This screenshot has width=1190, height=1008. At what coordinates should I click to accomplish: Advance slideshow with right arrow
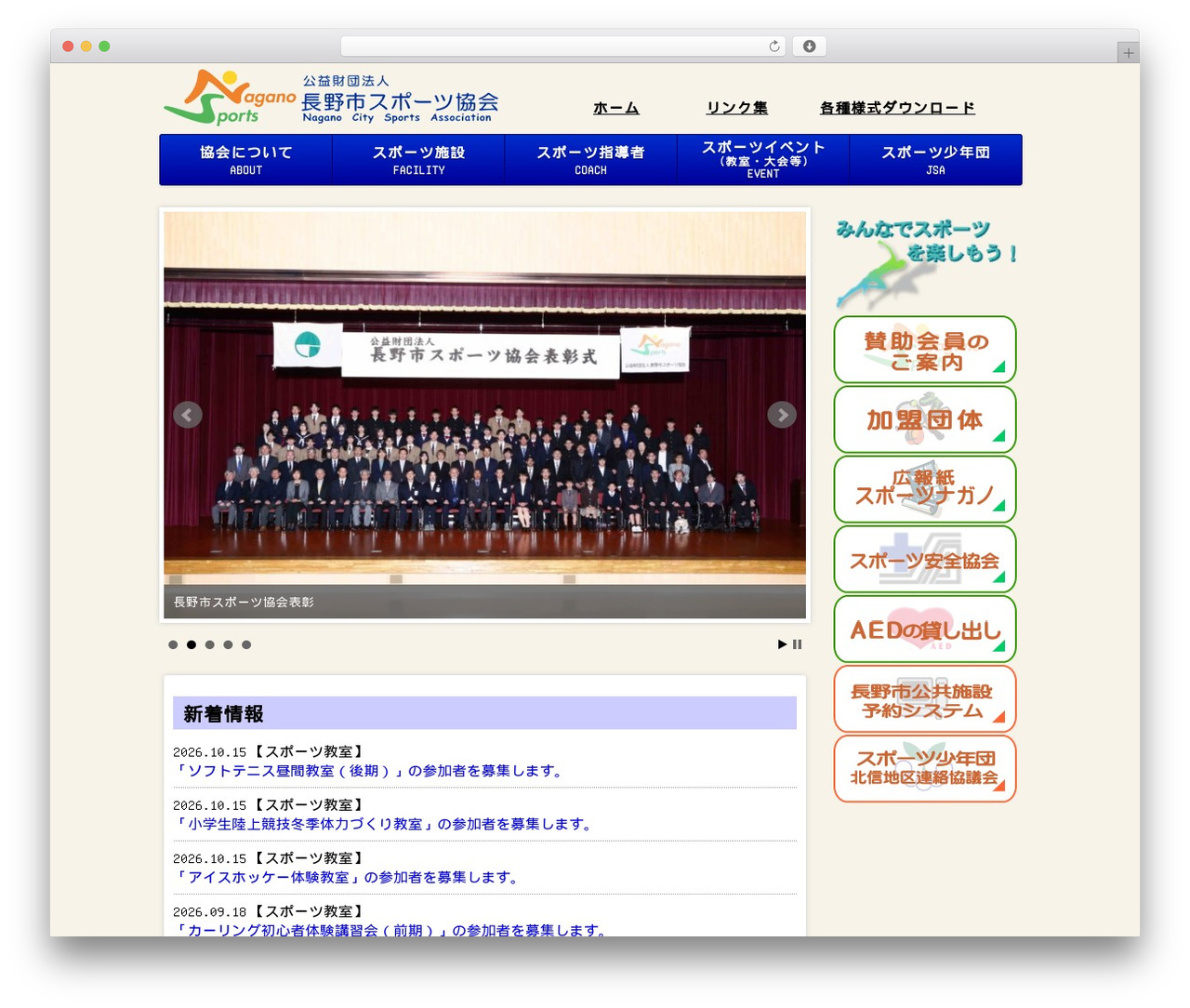(782, 415)
